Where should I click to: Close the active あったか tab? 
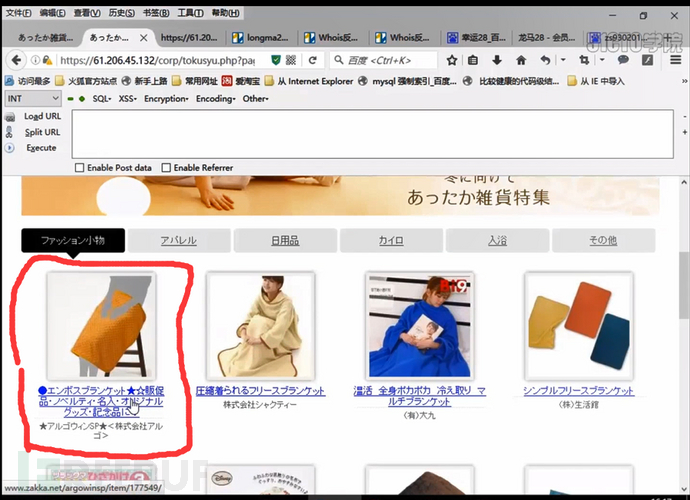click(x=143, y=38)
